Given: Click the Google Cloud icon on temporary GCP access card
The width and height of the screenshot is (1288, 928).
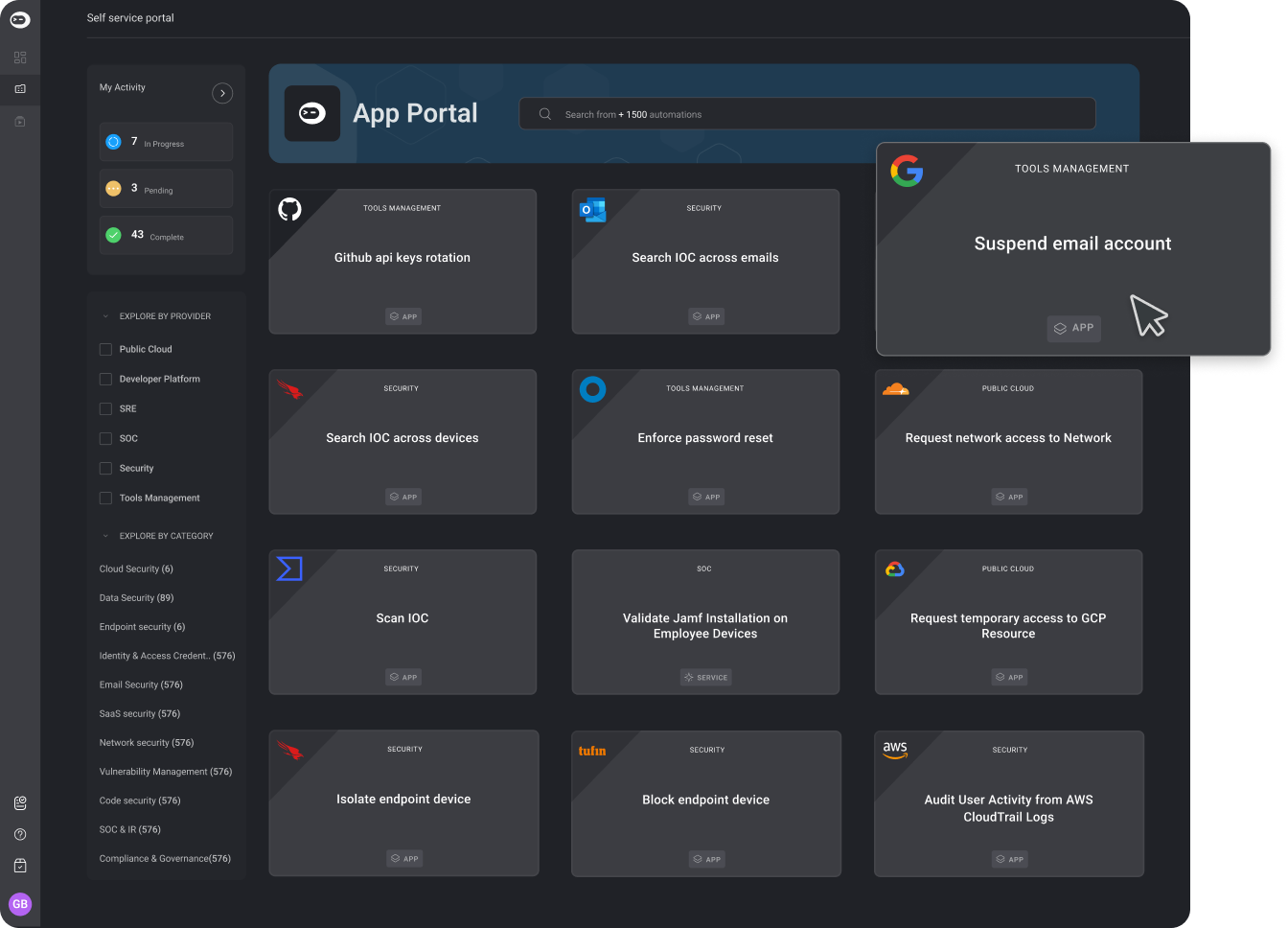Looking at the screenshot, I should coord(893,568).
